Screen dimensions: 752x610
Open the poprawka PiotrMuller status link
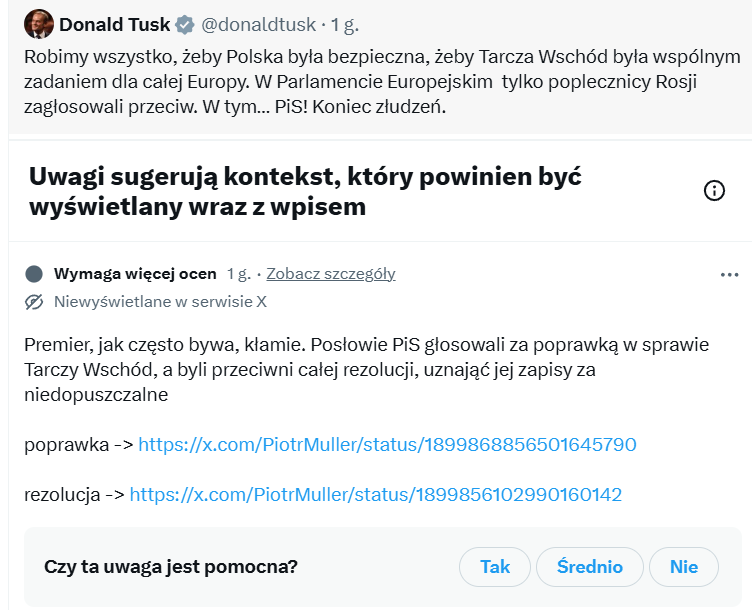[387, 444]
